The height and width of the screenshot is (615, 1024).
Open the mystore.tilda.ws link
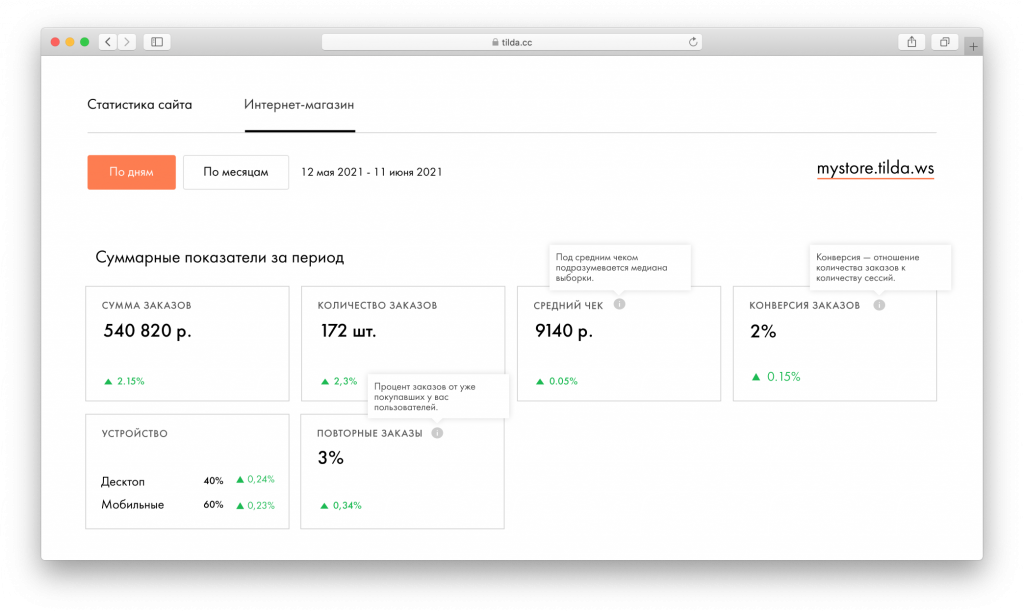pos(875,169)
